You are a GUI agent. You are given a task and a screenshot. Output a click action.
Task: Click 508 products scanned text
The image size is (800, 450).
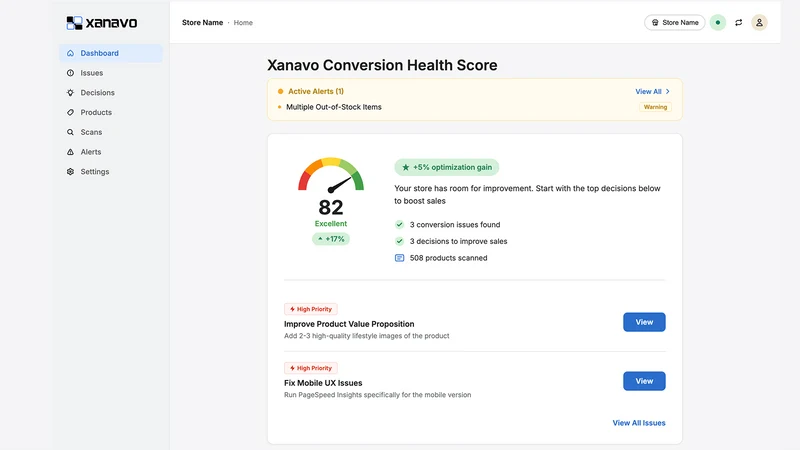pos(448,258)
